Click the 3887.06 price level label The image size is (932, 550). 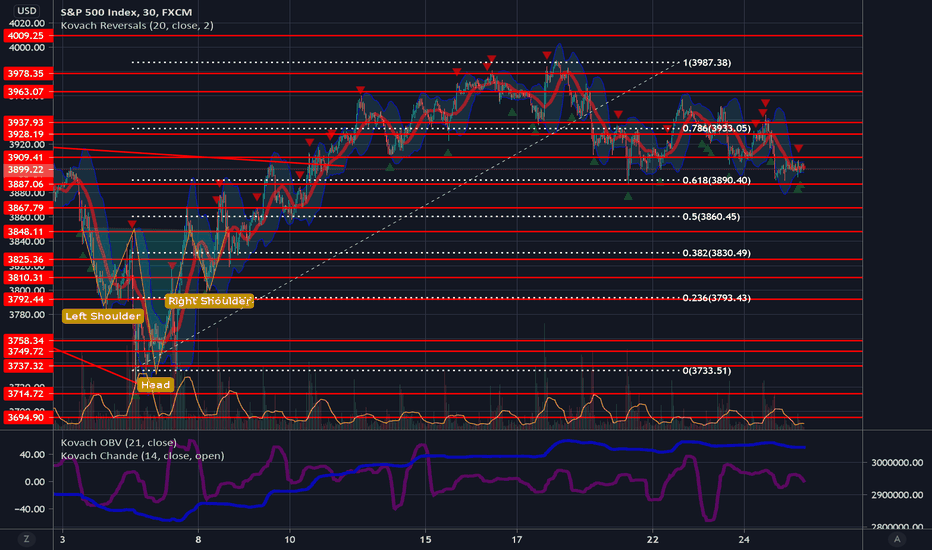tap(28, 184)
